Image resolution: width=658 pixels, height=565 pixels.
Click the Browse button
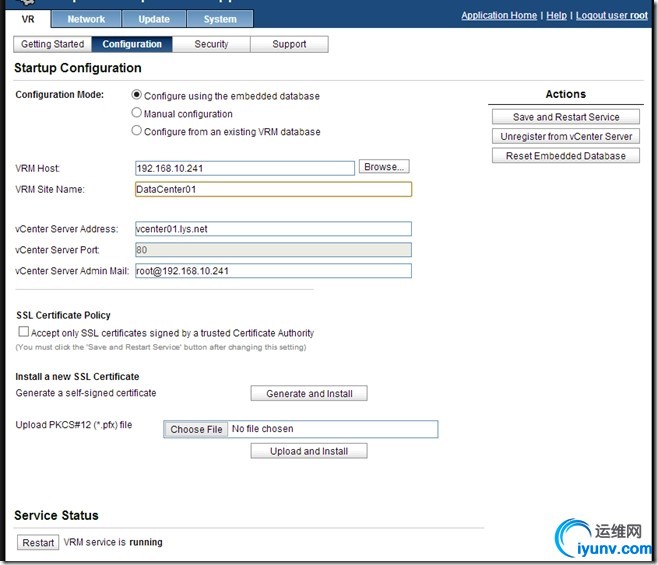(x=384, y=167)
